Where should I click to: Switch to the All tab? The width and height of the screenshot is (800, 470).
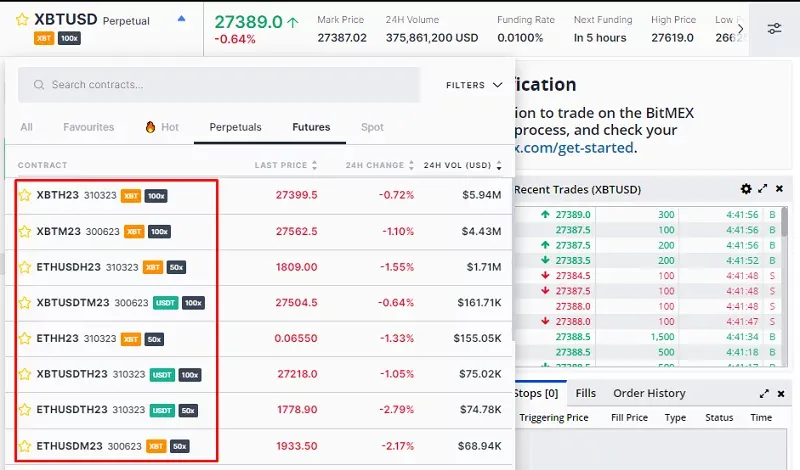(27, 127)
